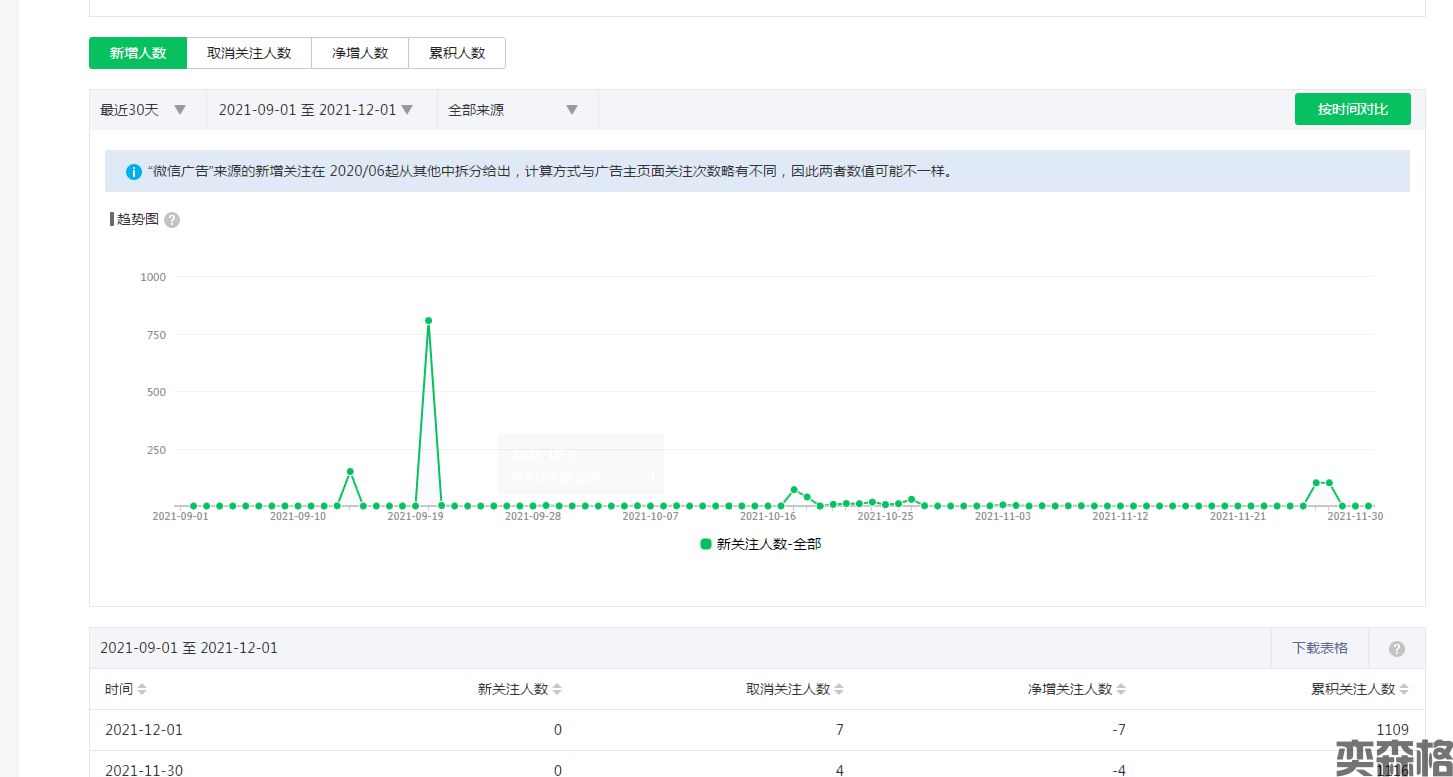Click the 按时间对比 green button

(x=1352, y=109)
